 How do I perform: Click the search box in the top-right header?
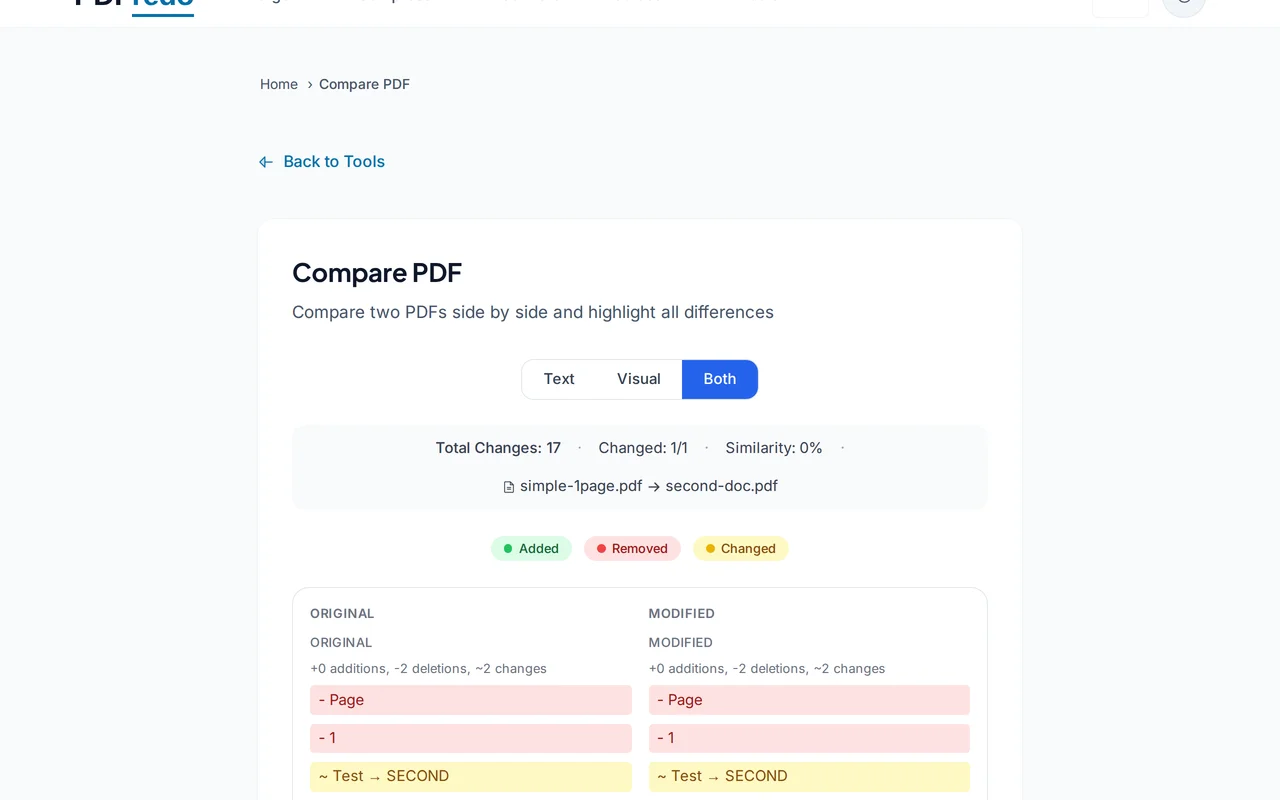point(1119,6)
